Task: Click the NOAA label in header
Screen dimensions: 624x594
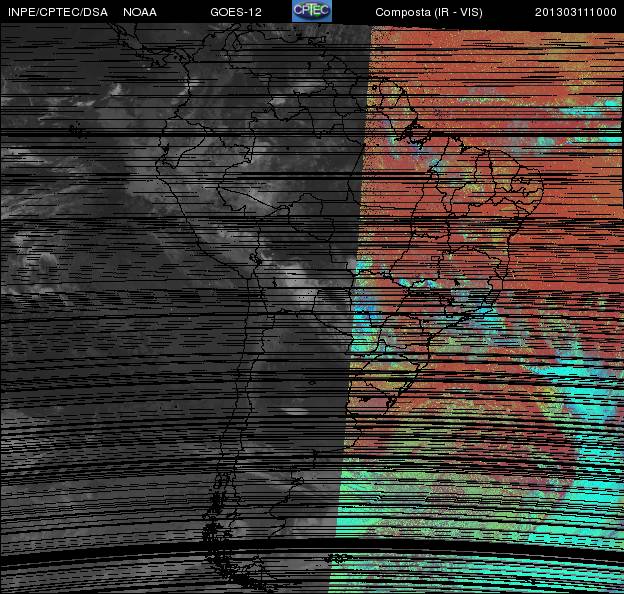Action: point(140,12)
